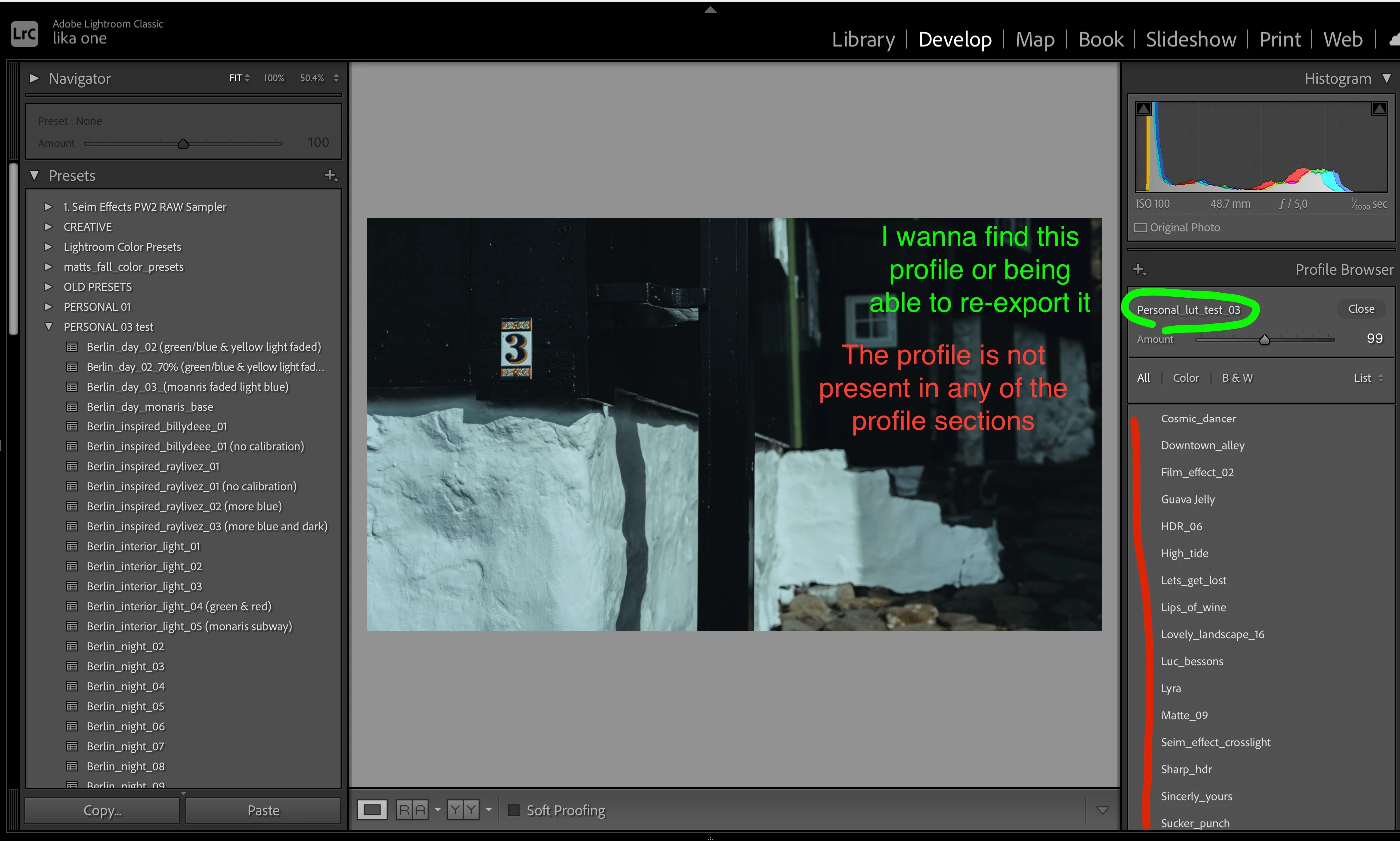Check the Original Photo checkbox
1400x841 pixels.
coord(1140,227)
